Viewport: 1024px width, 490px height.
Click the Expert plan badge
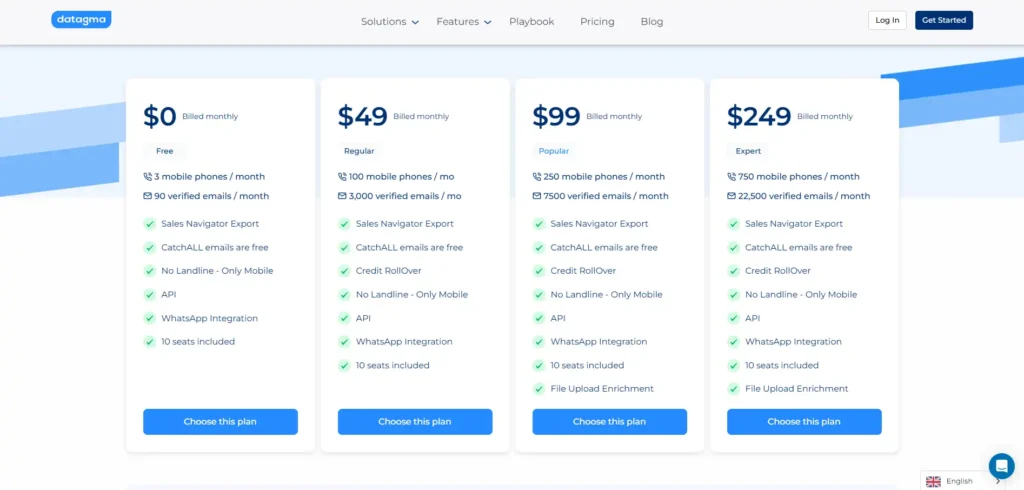pyautogui.click(x=748, y=151)
